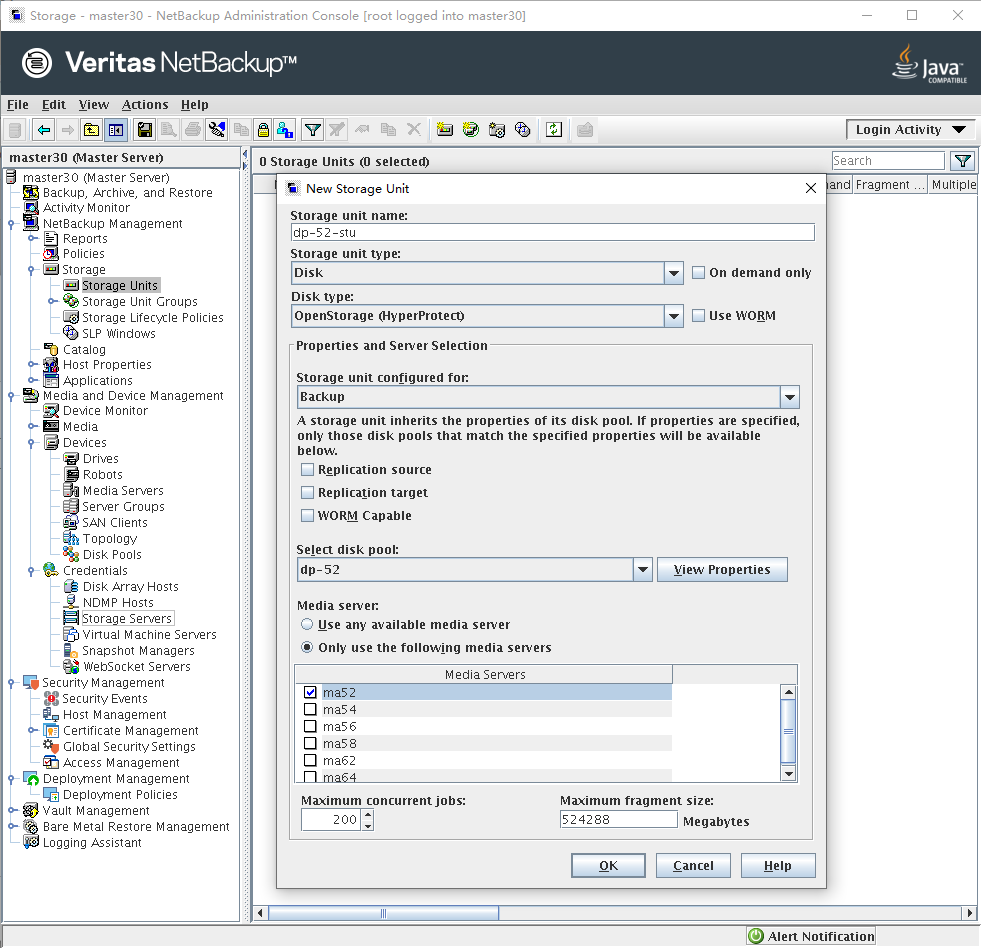Click the back arrow toolbar icon
Image resolution: width=981 pixels, height=948 pixels.
click(x=43, y=130)
